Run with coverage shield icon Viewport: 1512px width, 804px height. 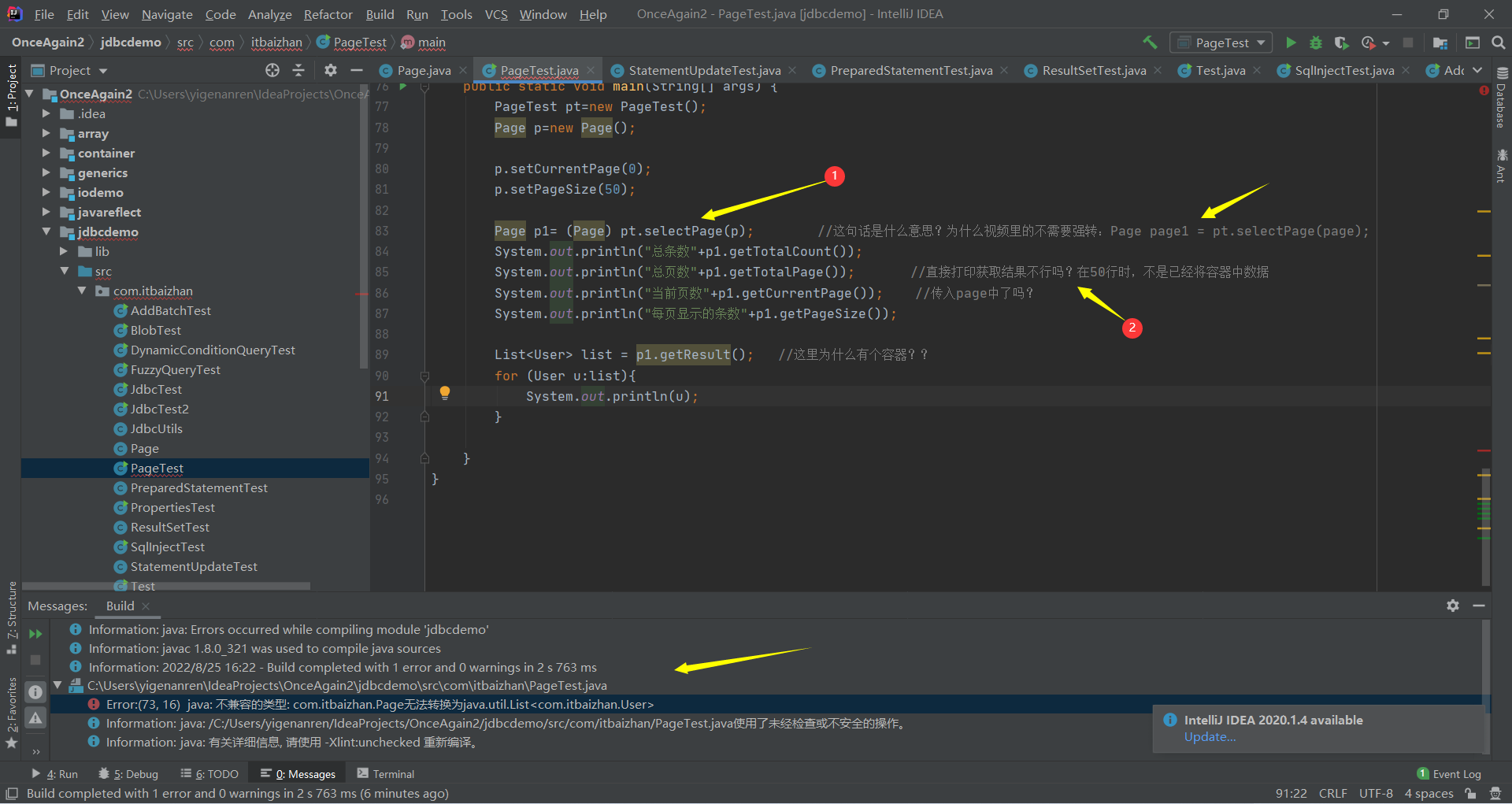click(x=1342, y=43)
